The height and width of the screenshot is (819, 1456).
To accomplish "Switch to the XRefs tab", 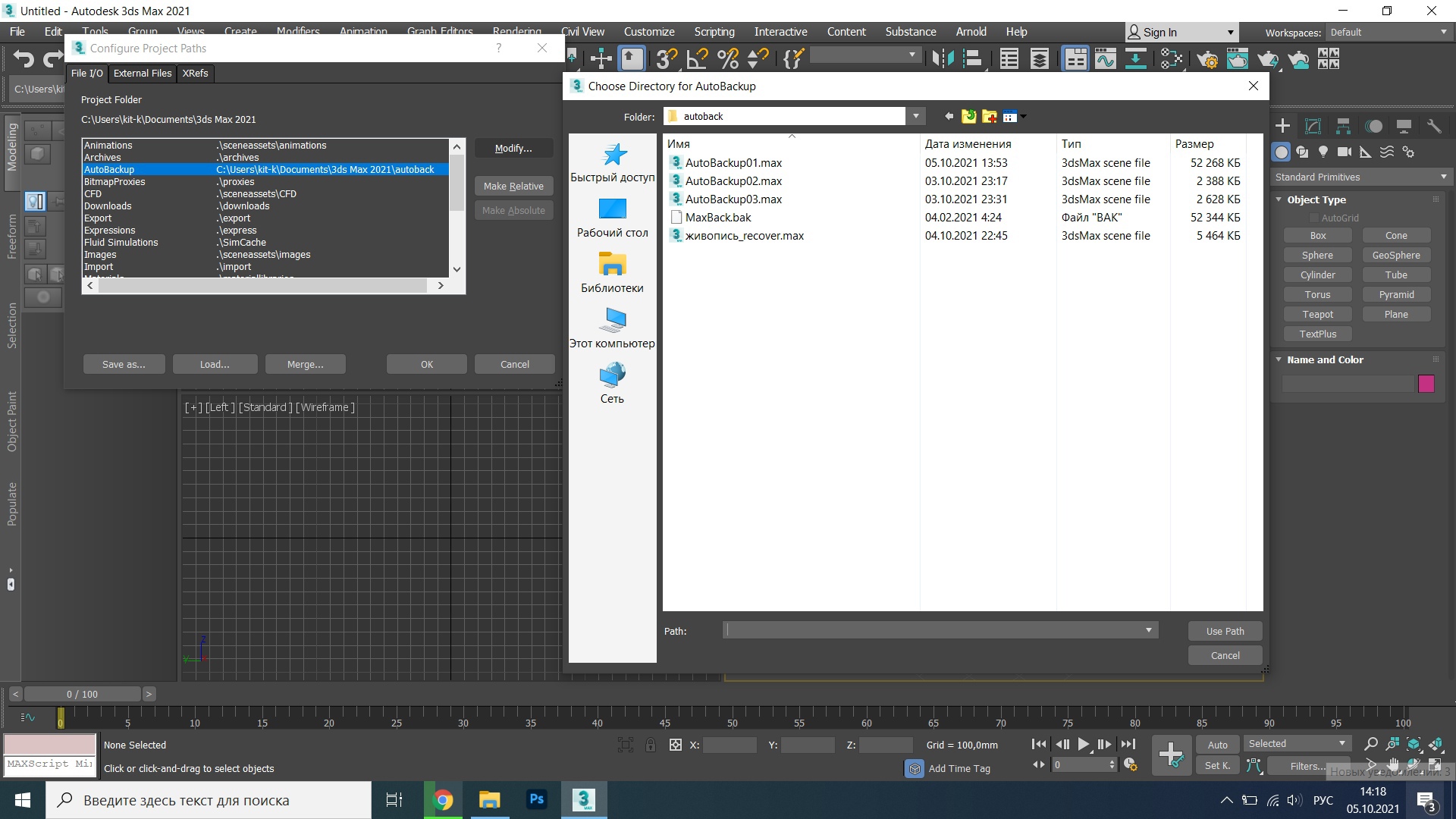I will coord(195,73).
